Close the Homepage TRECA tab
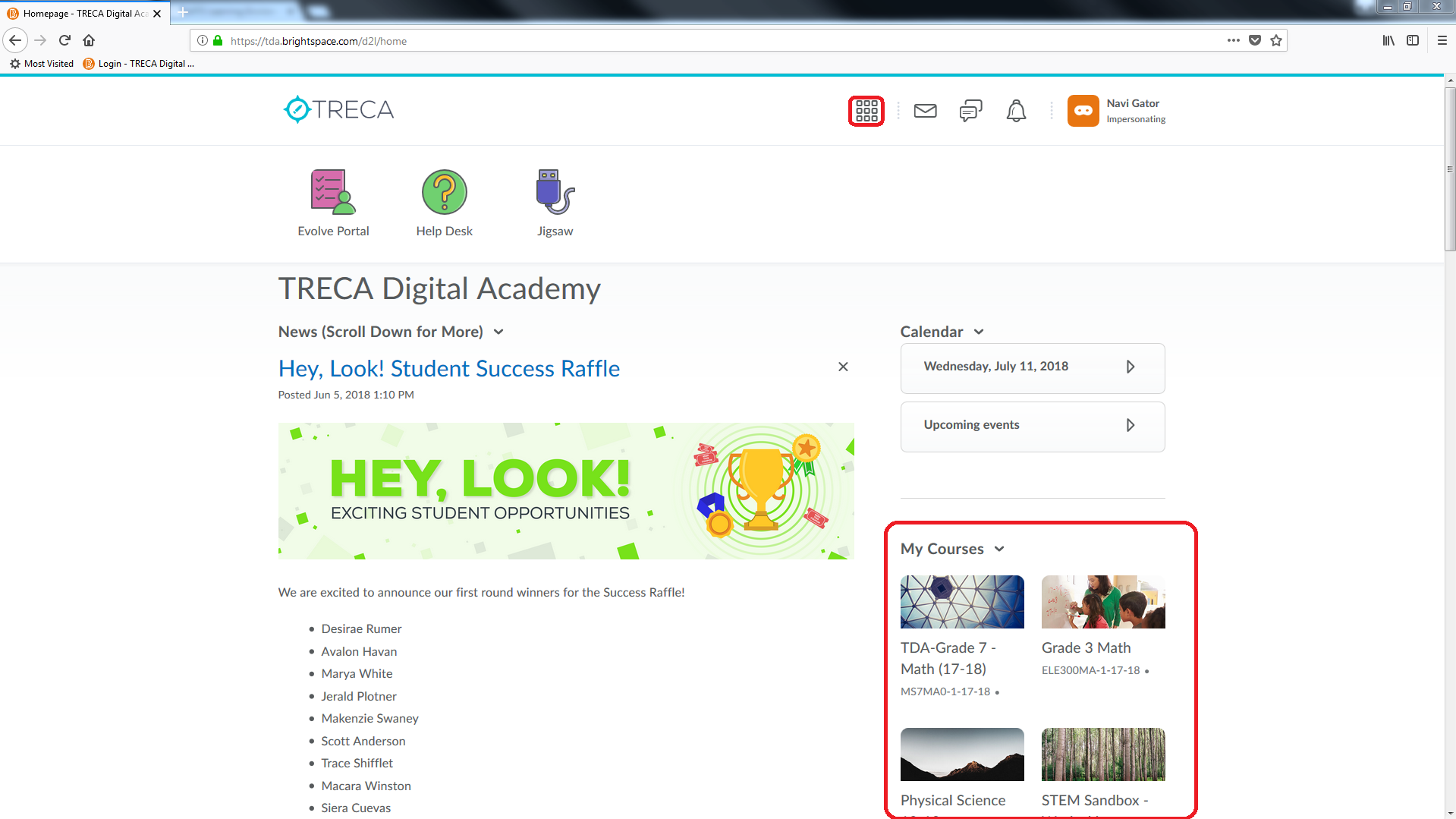 click(157, 13)
